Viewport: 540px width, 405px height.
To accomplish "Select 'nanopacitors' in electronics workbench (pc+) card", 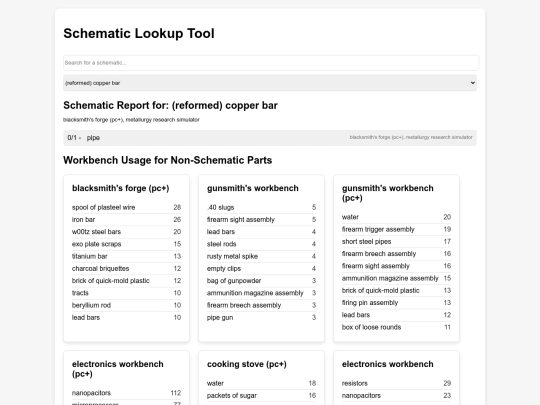I will (126, 393).
